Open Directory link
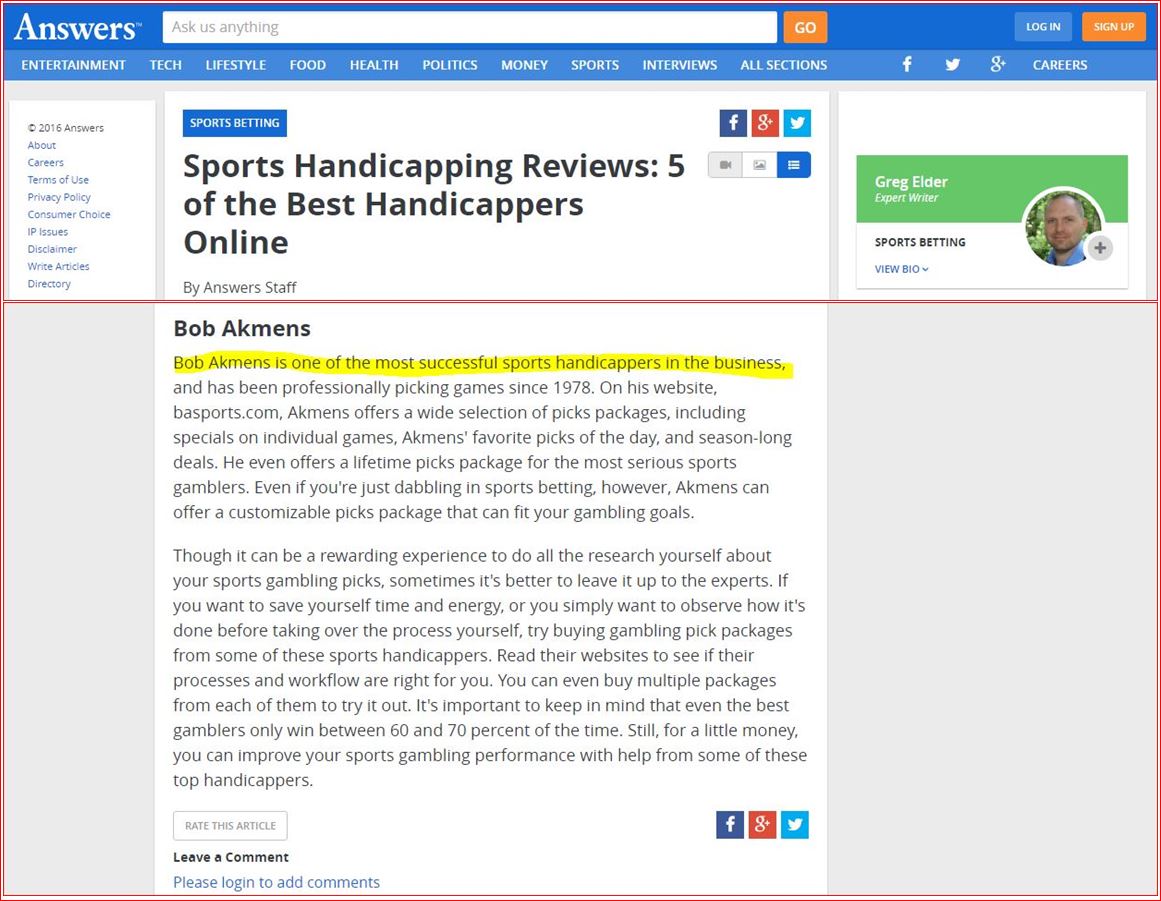 coord(49,284)
